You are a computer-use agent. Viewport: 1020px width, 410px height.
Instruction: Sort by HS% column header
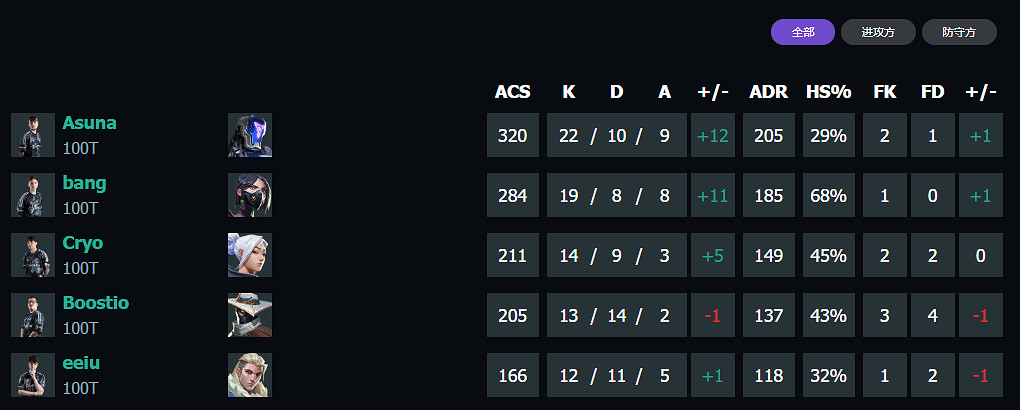[828, 92]
